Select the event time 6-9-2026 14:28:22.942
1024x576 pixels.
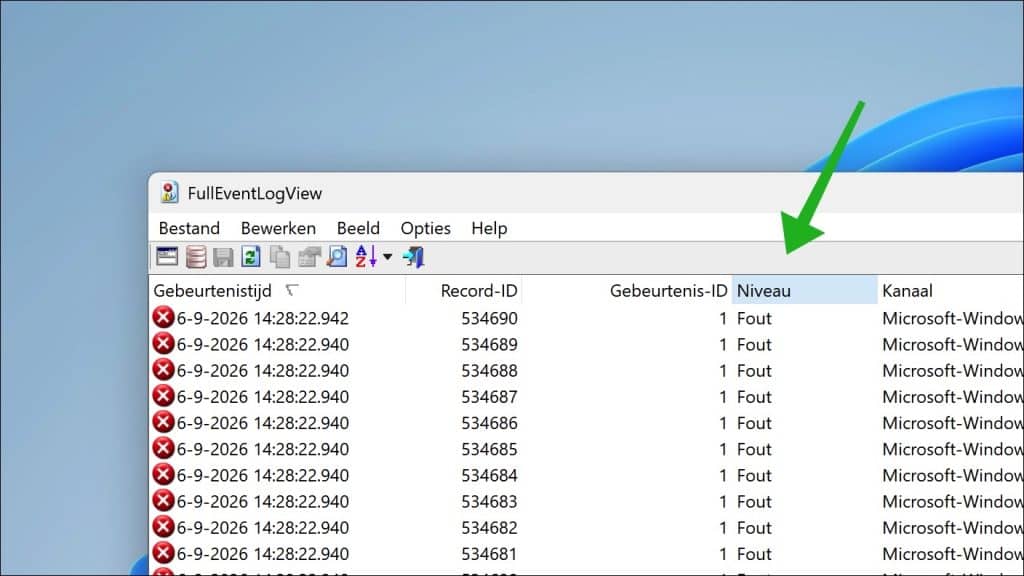coord(263,318)
